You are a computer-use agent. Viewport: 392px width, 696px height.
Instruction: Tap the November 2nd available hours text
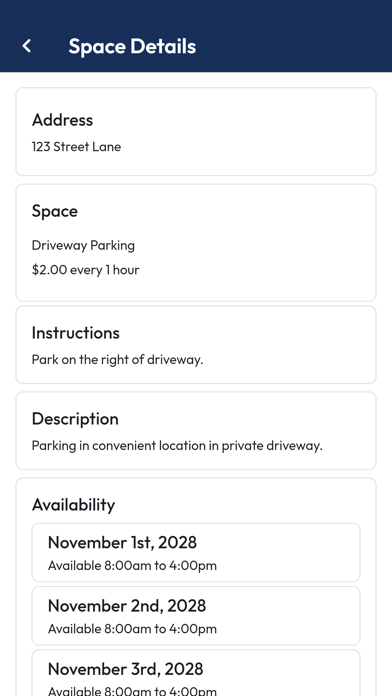pos(132,629)
